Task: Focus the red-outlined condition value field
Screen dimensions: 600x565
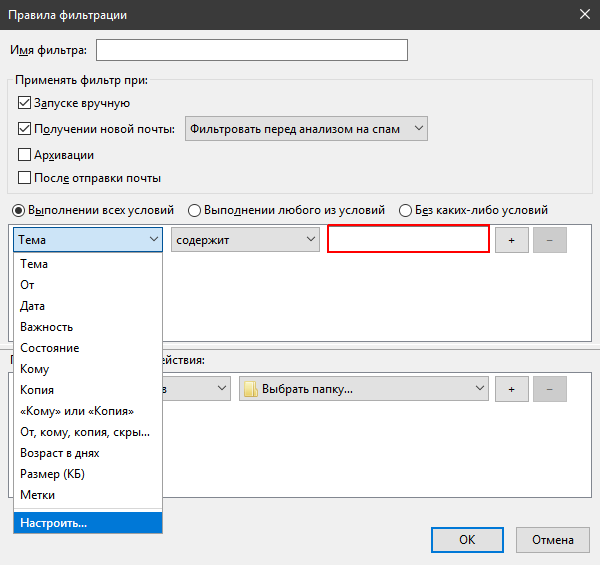Action: click(x=408, y=240)
